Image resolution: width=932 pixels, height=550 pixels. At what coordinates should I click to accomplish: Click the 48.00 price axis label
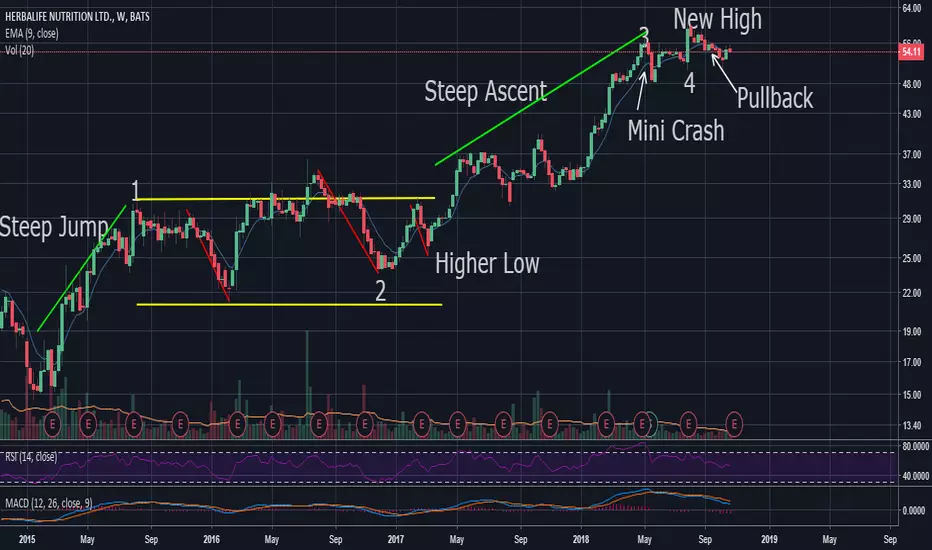coord(911,84)
